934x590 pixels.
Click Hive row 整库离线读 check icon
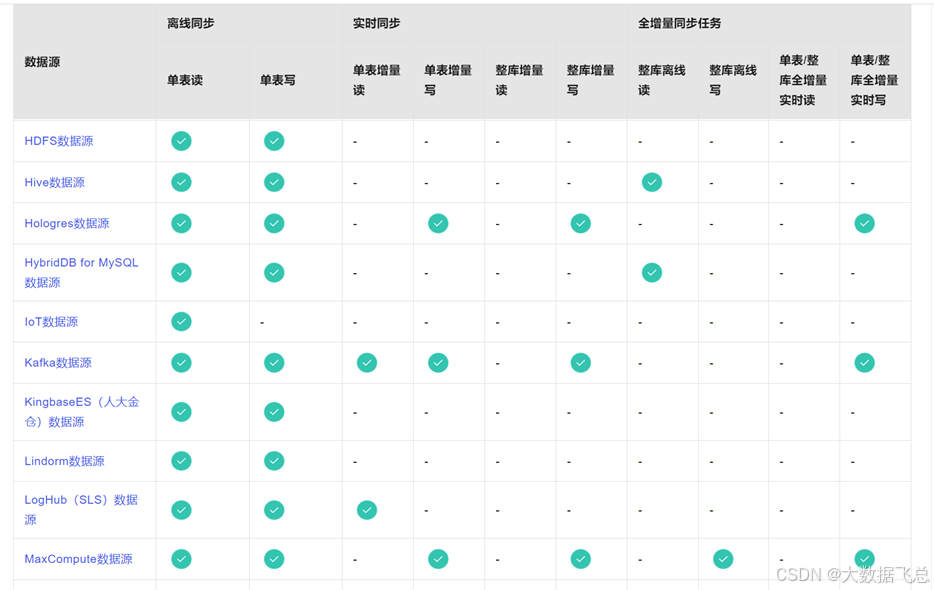pyautogui.click(x=652, y=182)
